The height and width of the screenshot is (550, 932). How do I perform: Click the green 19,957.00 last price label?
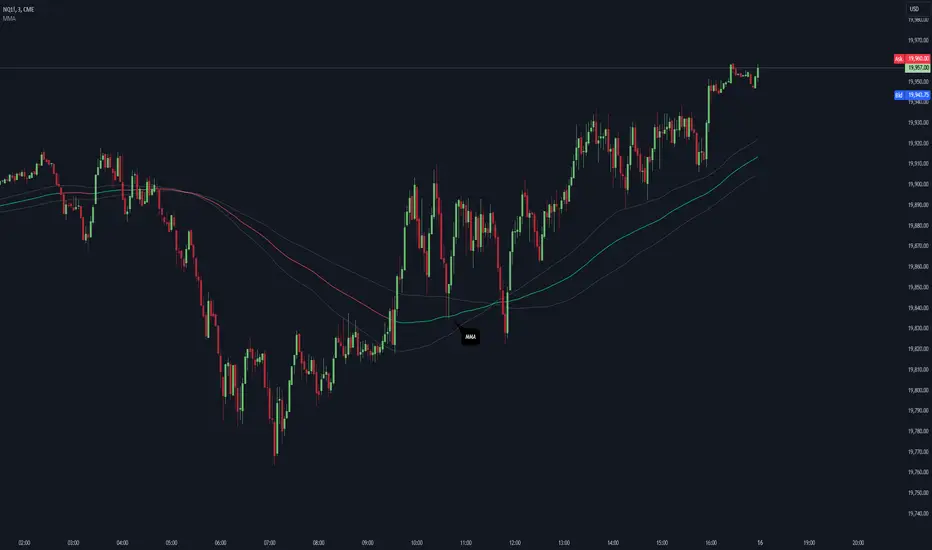917,67
